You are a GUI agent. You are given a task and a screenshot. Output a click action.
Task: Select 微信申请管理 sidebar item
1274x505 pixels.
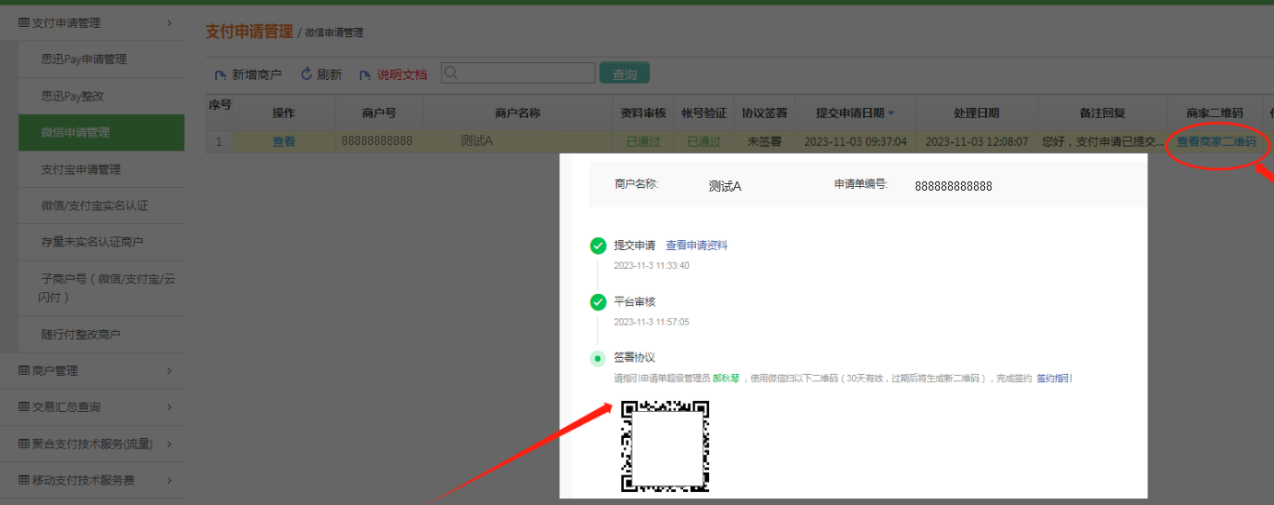101,132
